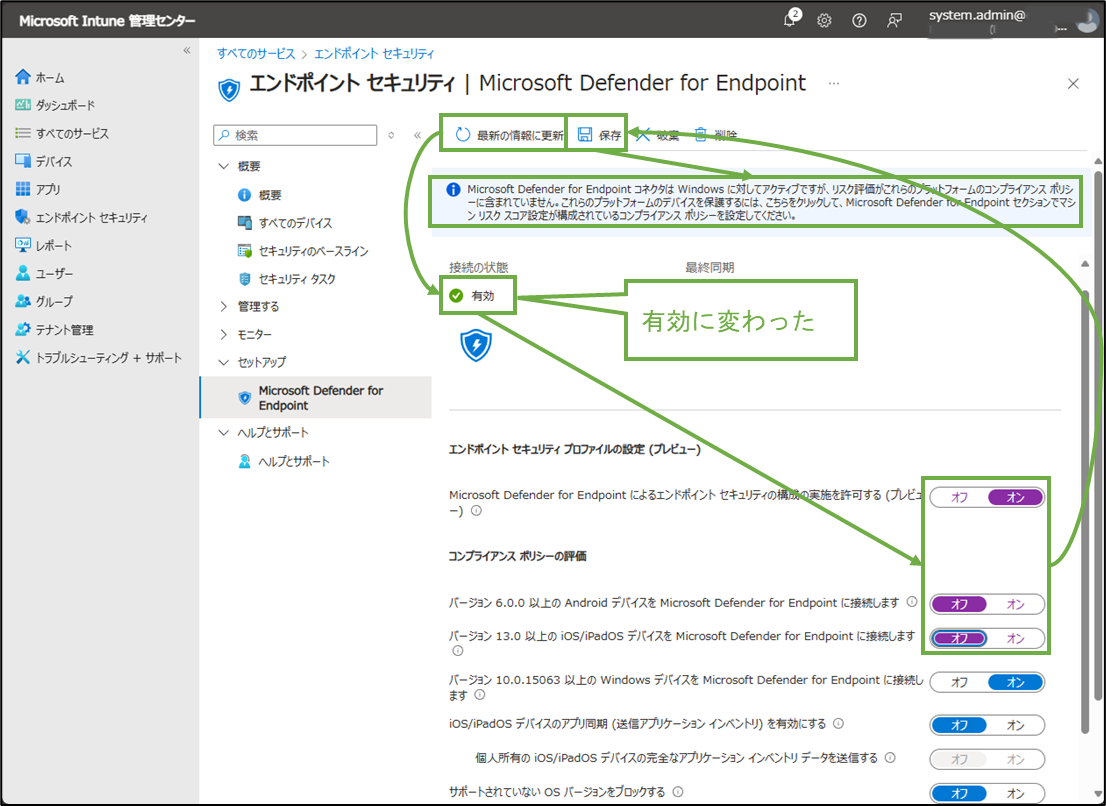Screen dimensions: 1106x806
Task: Open the notifications bell icon
Action: pyautogui.click(x=790, y=19)
